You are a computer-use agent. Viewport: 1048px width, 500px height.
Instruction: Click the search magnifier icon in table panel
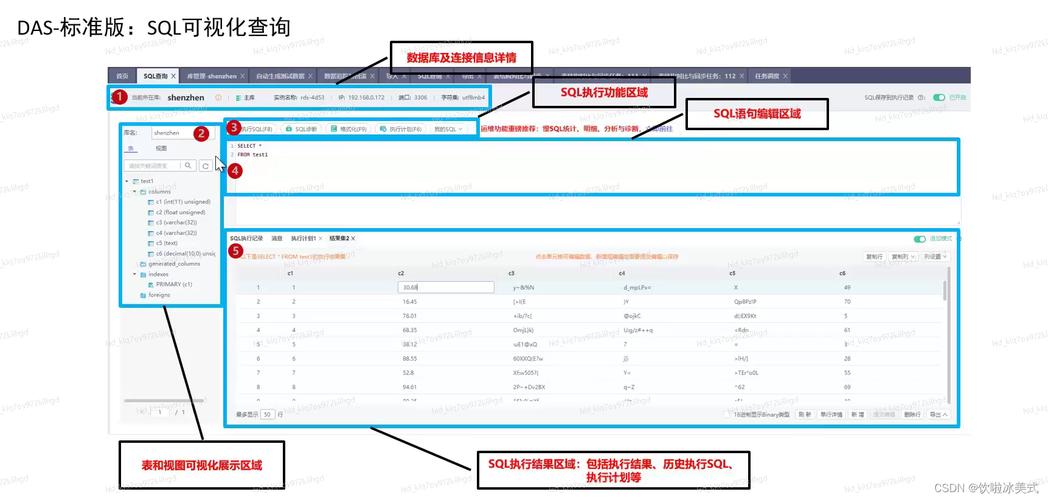click(x=188, y=165)
